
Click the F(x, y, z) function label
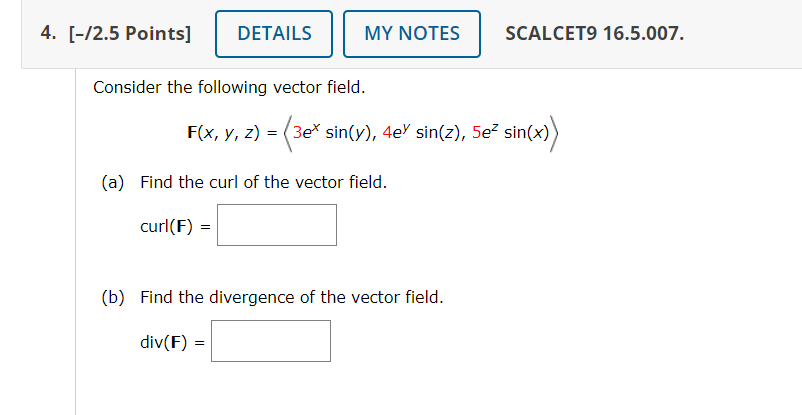[224, 133]
